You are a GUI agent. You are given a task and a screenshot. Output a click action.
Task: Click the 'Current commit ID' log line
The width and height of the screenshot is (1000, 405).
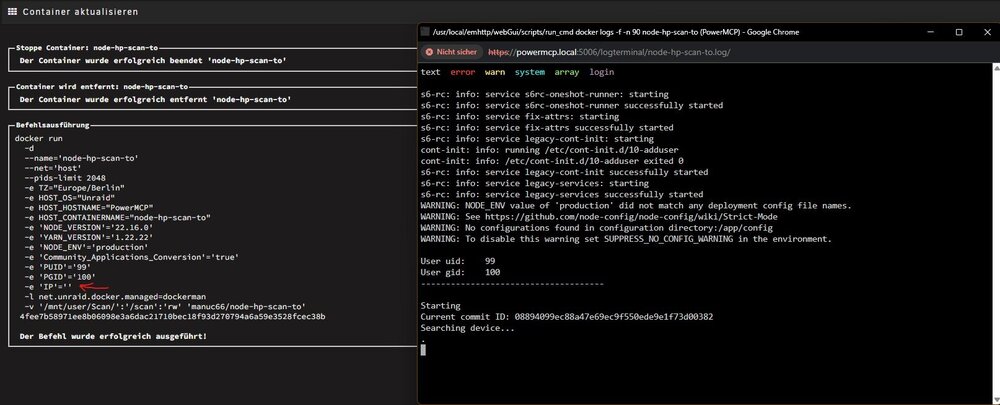tap(567, 317)
